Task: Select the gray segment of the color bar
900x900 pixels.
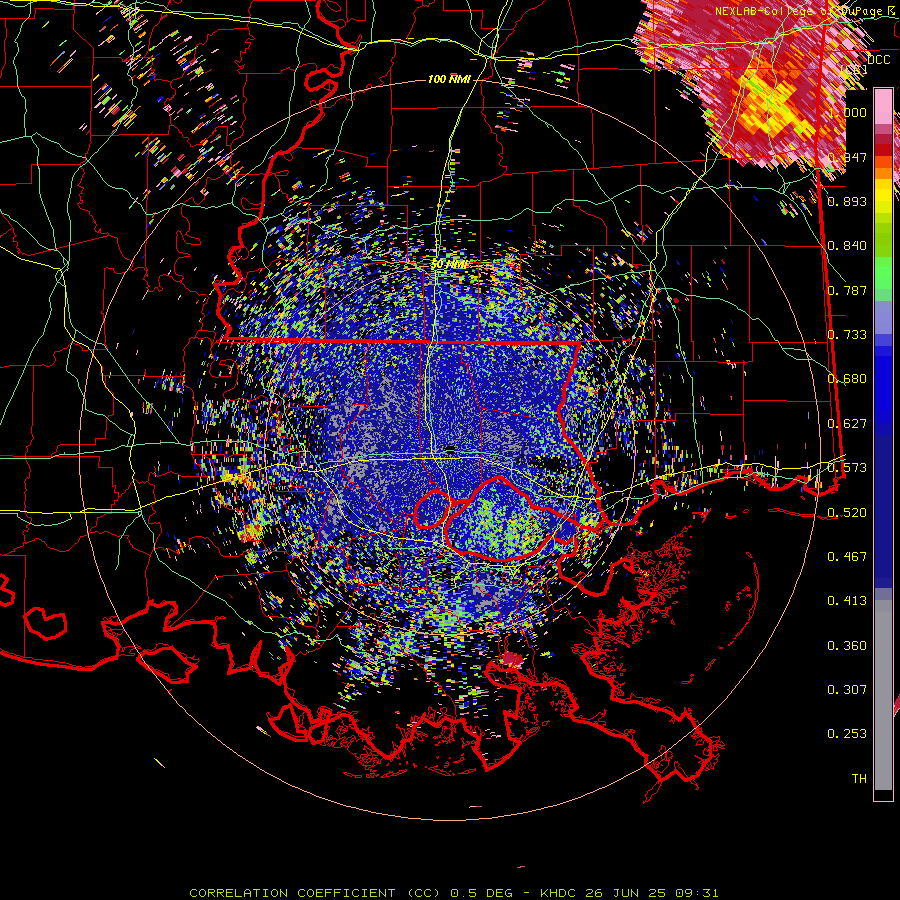Action: [x=883, y=695]
